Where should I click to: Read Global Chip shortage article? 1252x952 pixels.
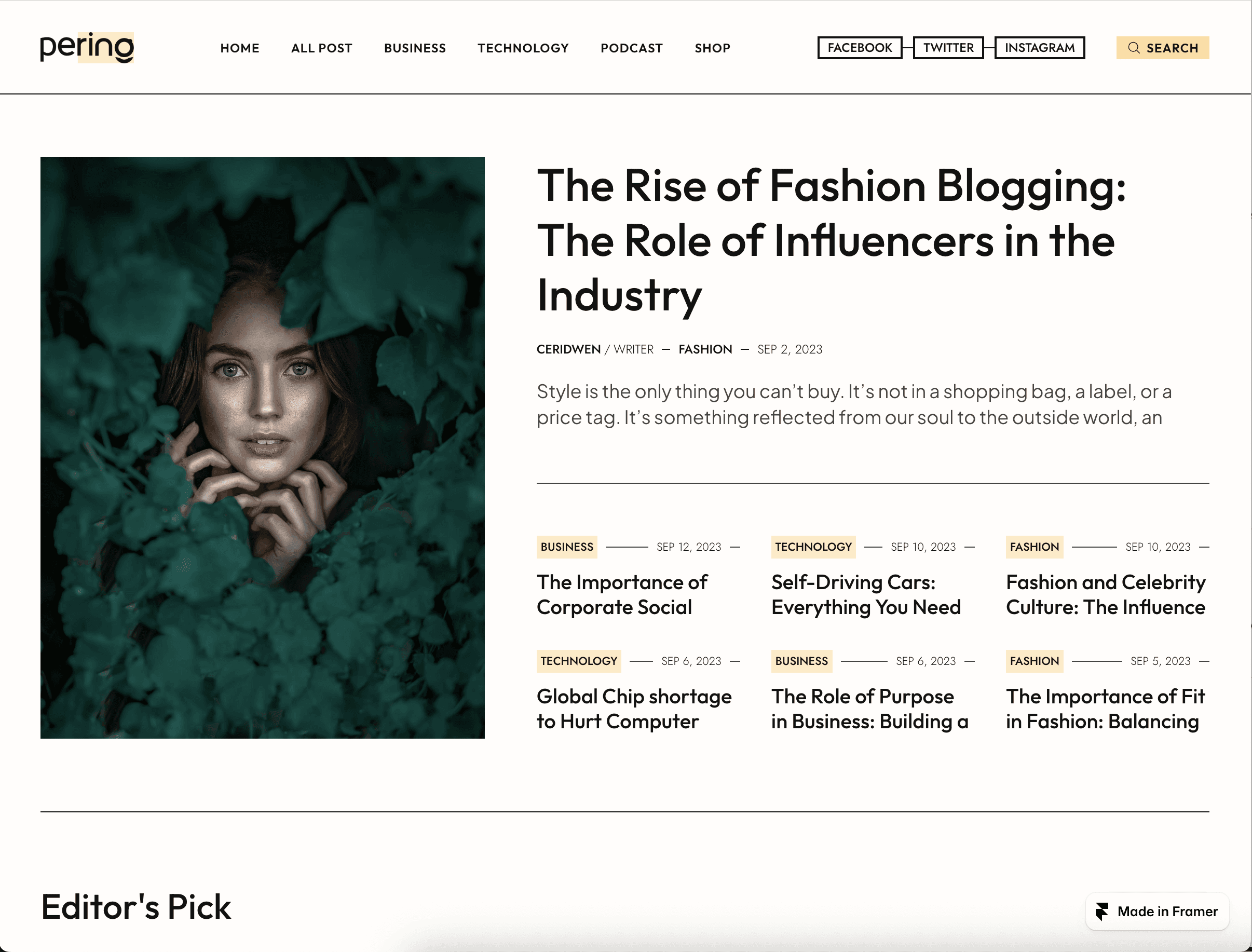(634, 709)
